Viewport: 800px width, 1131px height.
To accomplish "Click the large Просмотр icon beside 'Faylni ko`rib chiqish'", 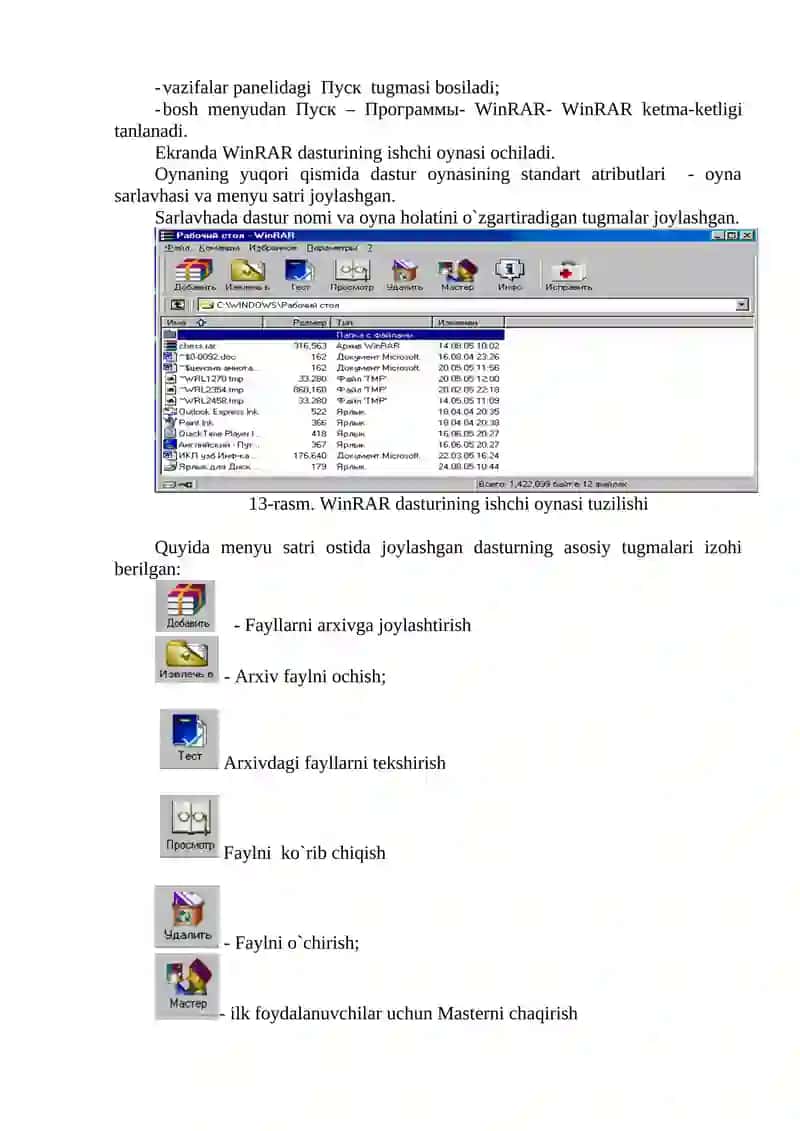I will (x=190, y=826).
